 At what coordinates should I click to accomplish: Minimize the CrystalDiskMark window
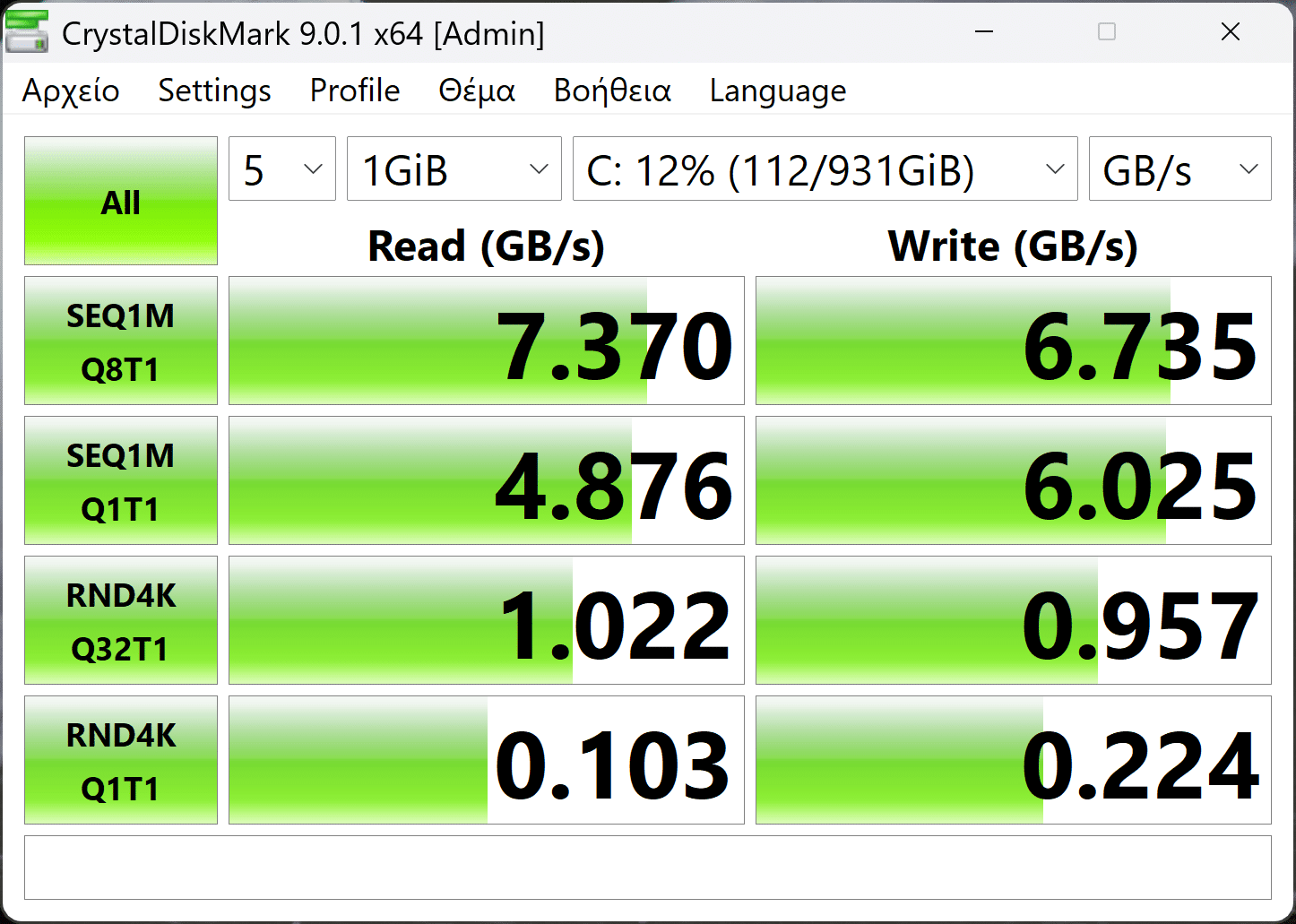(984, 32)
